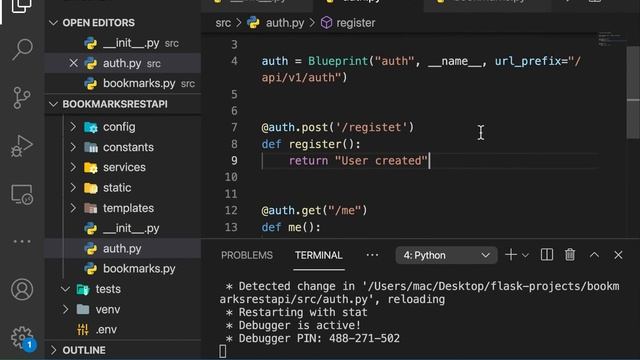The width and height of the screenshot is (640, 360).
Task: Click the src breadcrumb
Action: 223,23
